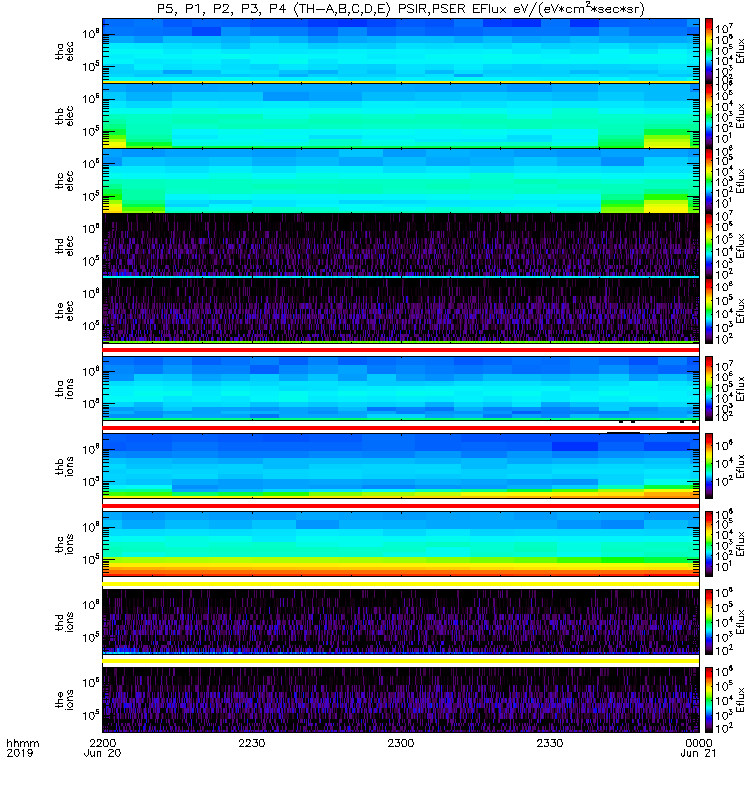Click the 'hhmm' axis unit label
This screenshot has height=800, width=750.
tap(22, 743)
